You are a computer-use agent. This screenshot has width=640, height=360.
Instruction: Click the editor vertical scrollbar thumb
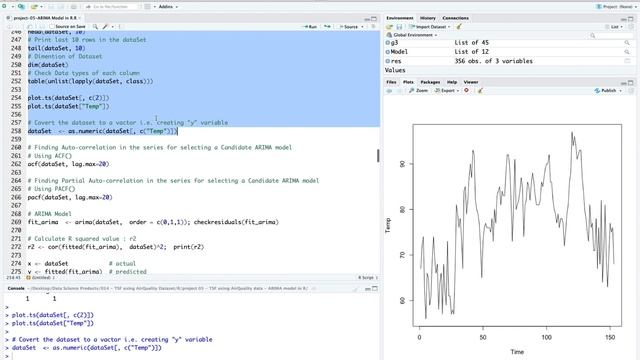click(x=378, y=156)
